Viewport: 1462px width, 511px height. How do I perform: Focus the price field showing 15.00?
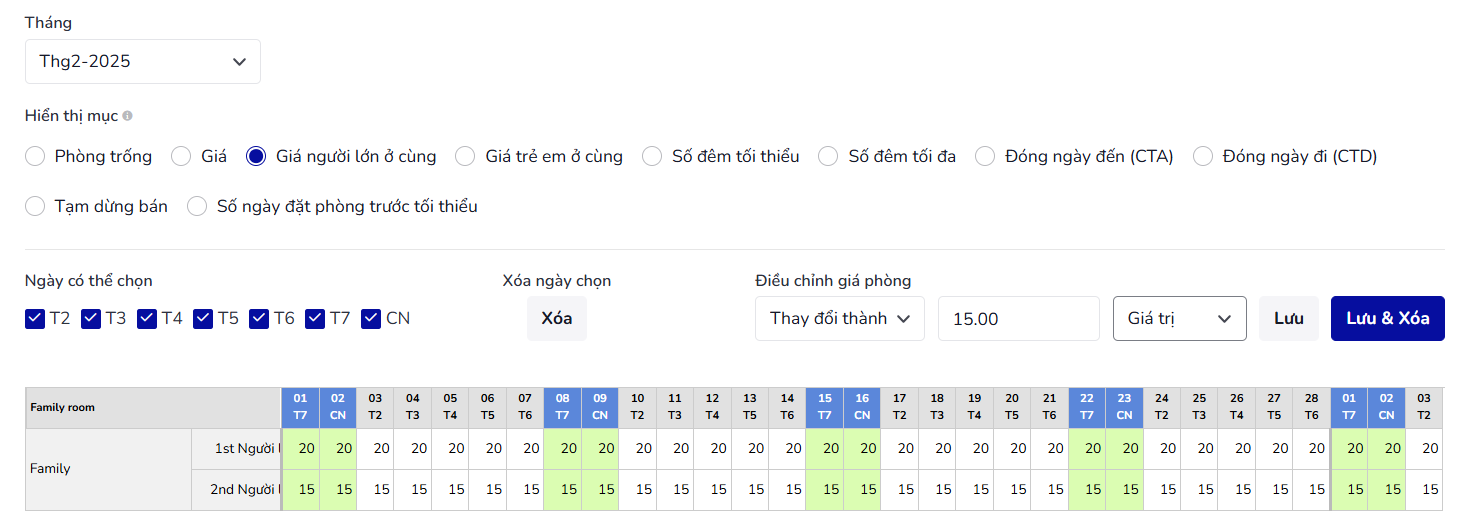[1019, 318]
